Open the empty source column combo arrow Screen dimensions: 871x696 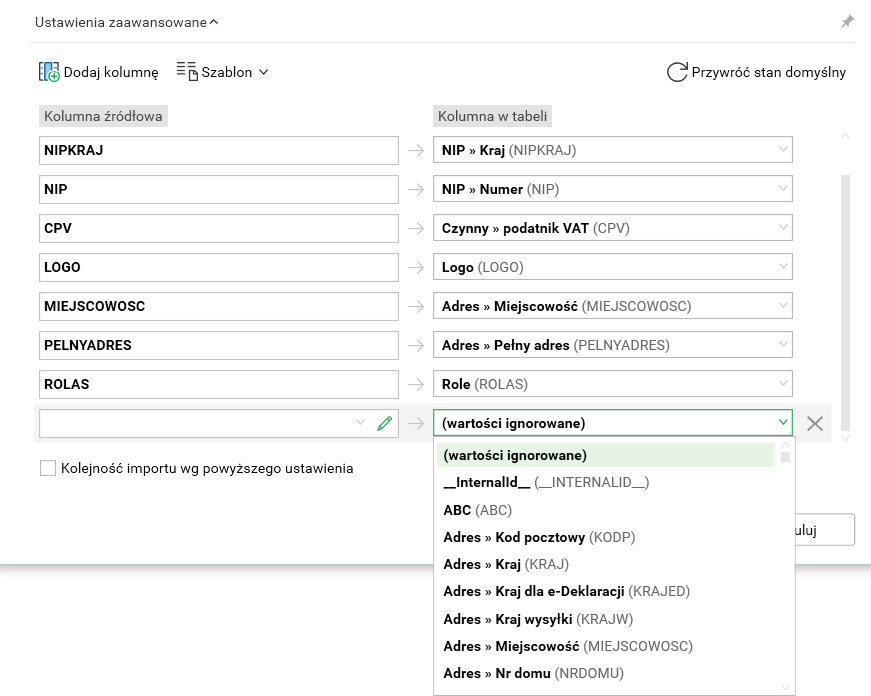361,423
